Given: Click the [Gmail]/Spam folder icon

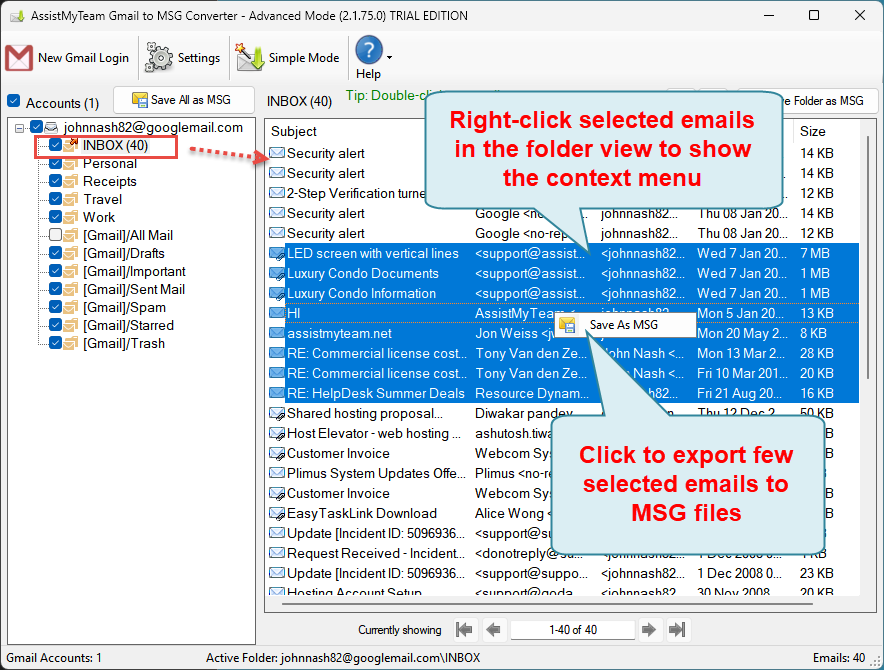Looking at the screenshot, I should [x=71, y=308].
